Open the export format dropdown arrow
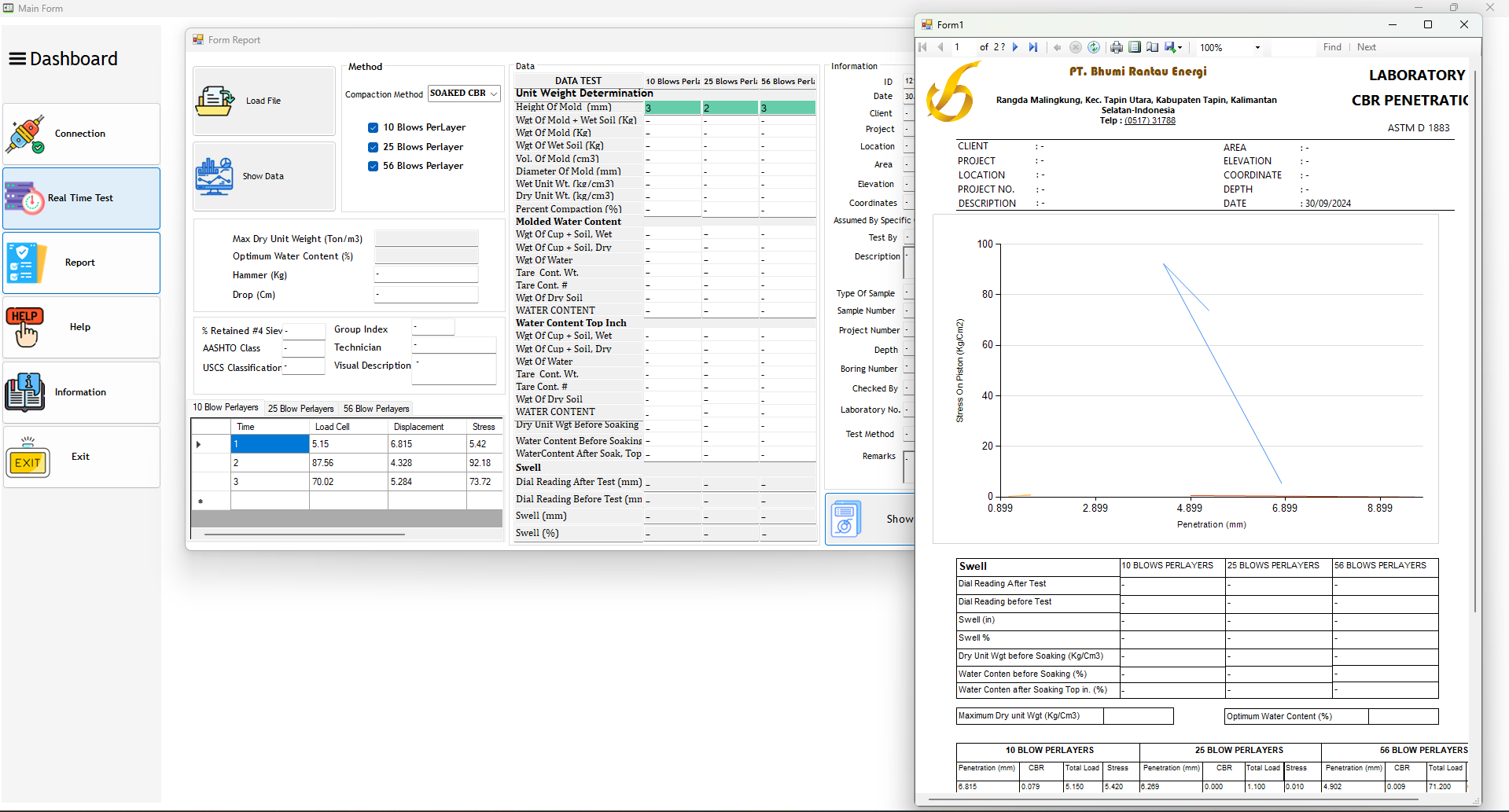This screenshot has width=1509, height=812. tap(1180, 47)
